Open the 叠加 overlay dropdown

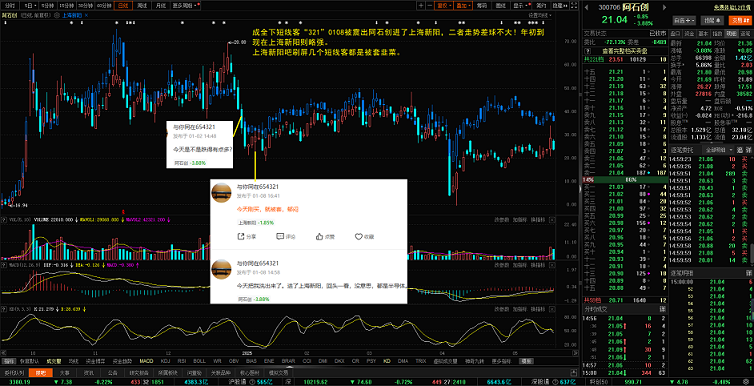pyautogui.click(x=463, y=5)
